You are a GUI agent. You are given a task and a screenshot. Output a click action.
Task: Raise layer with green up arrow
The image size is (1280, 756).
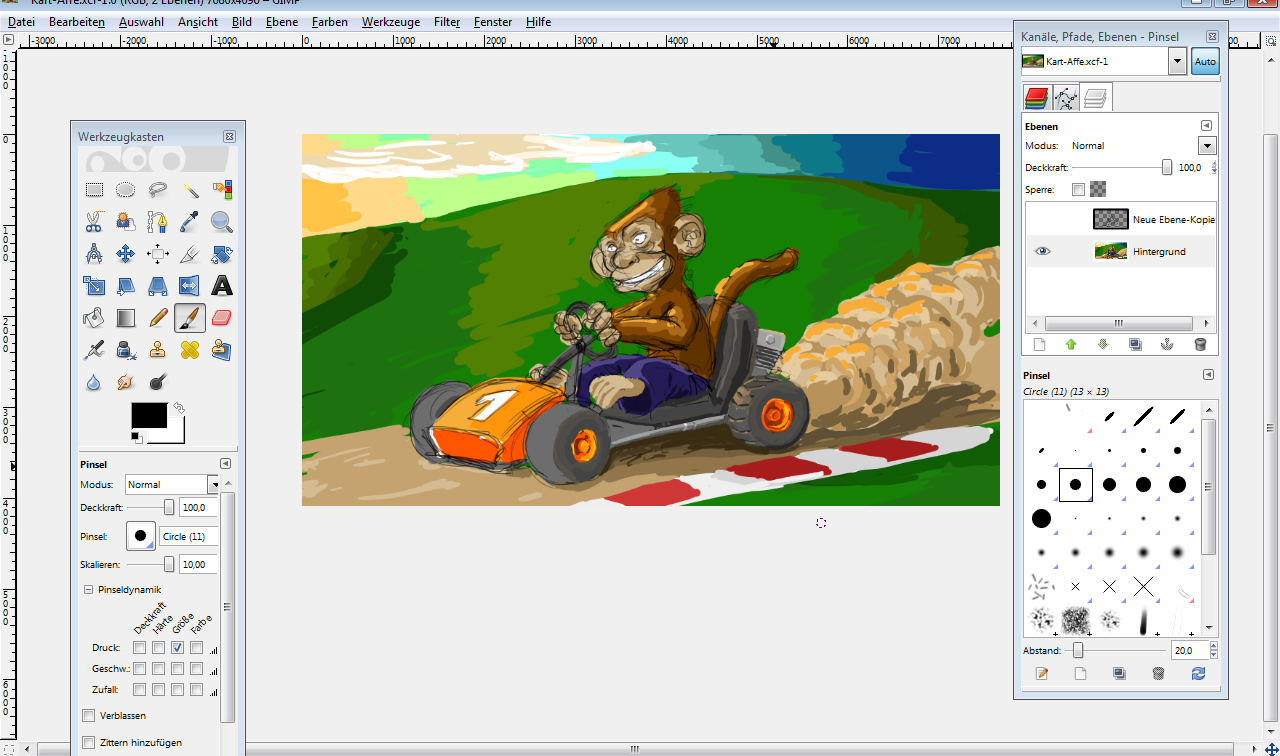pyautogui.click(x=1071, y=345)
